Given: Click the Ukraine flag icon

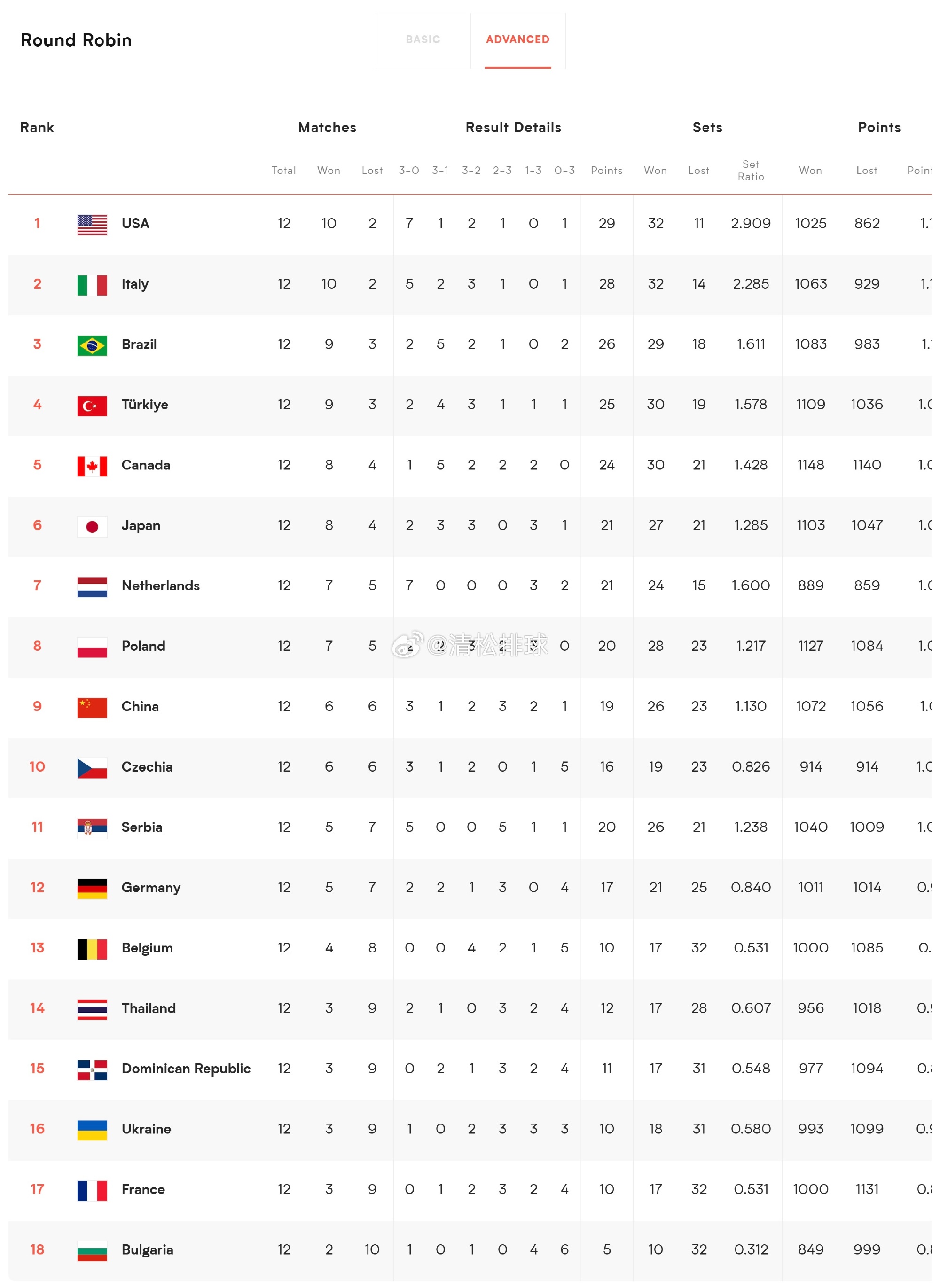Looking at the screenshot, I should pyautogui.click(x=92, y=1130).
